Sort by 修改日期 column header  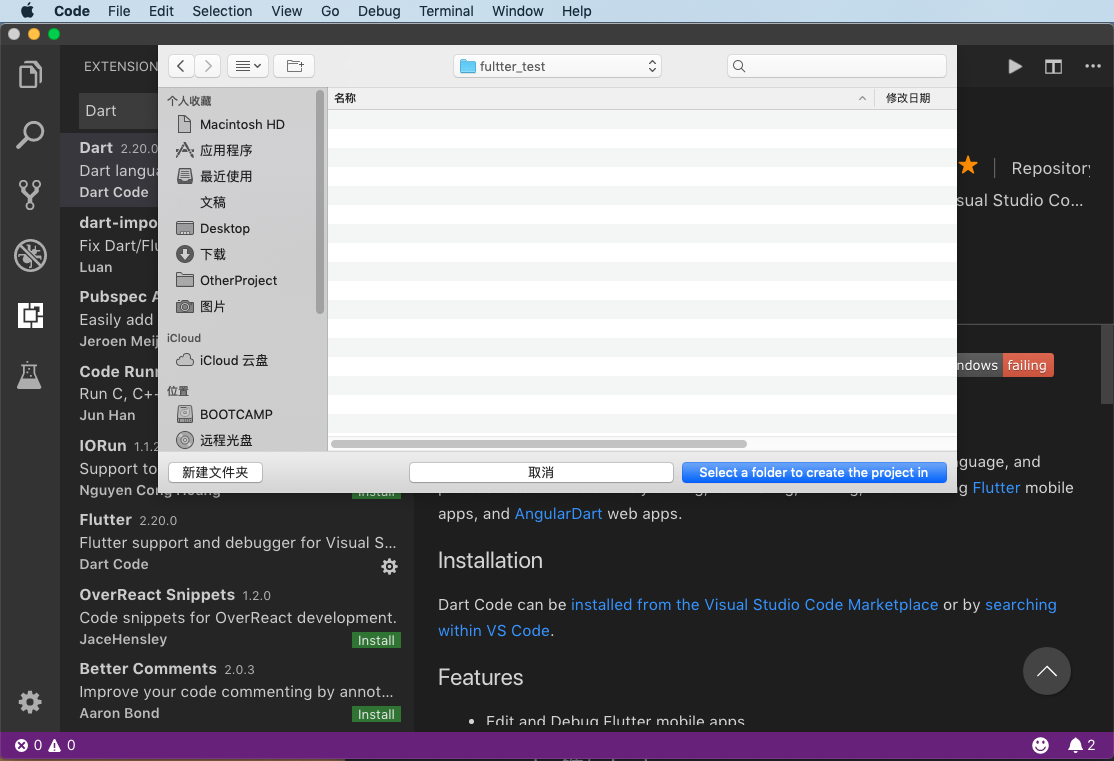pos(915,98)
